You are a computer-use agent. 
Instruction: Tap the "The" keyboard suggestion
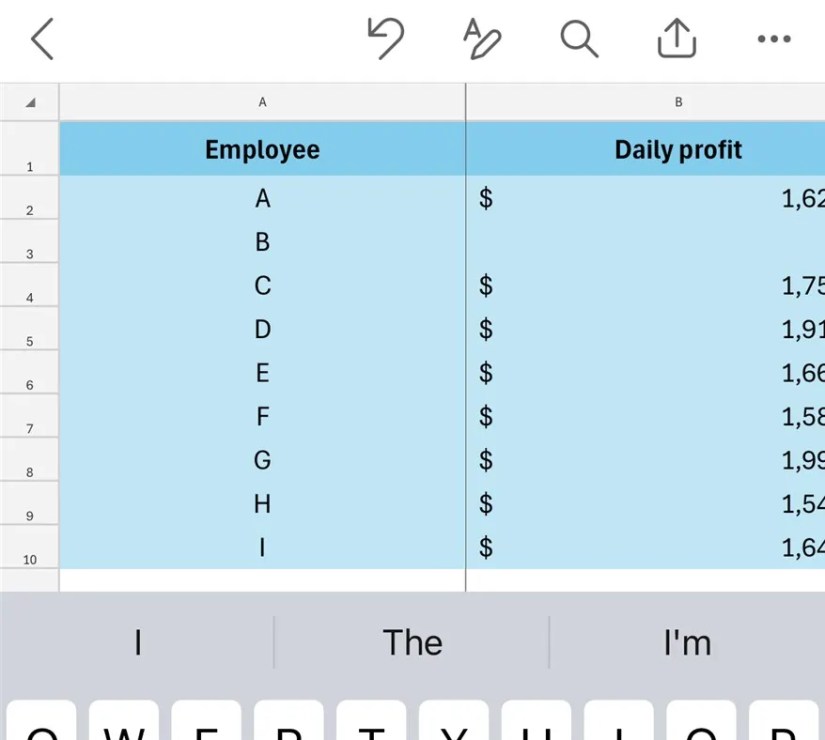coord(412,643)
